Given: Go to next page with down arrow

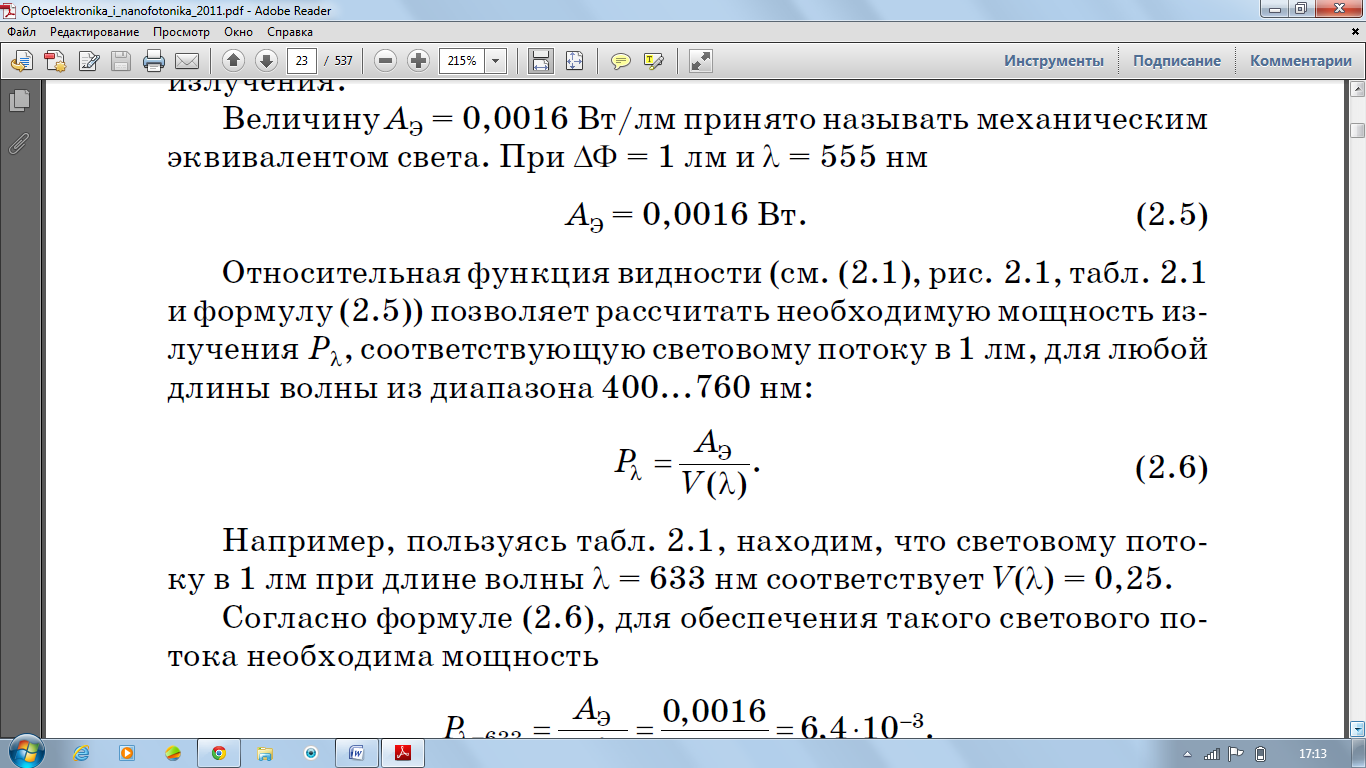Looking at the screenshot, I should pyautogui.click(x=265, y=61).
